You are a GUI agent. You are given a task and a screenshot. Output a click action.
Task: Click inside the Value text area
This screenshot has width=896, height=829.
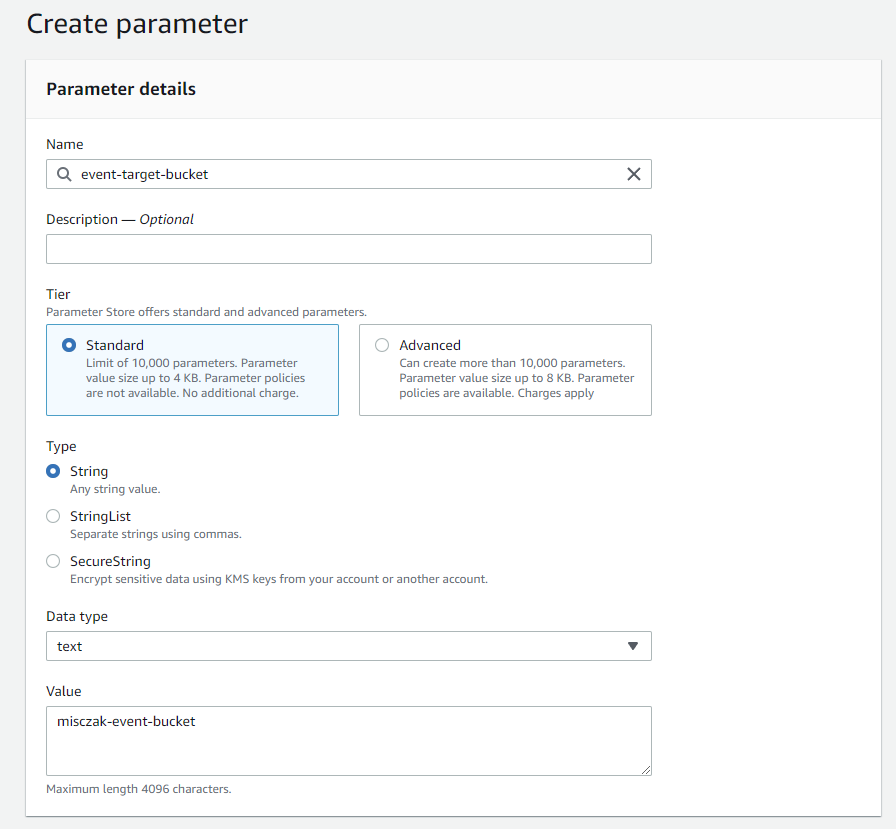(348, 740)
